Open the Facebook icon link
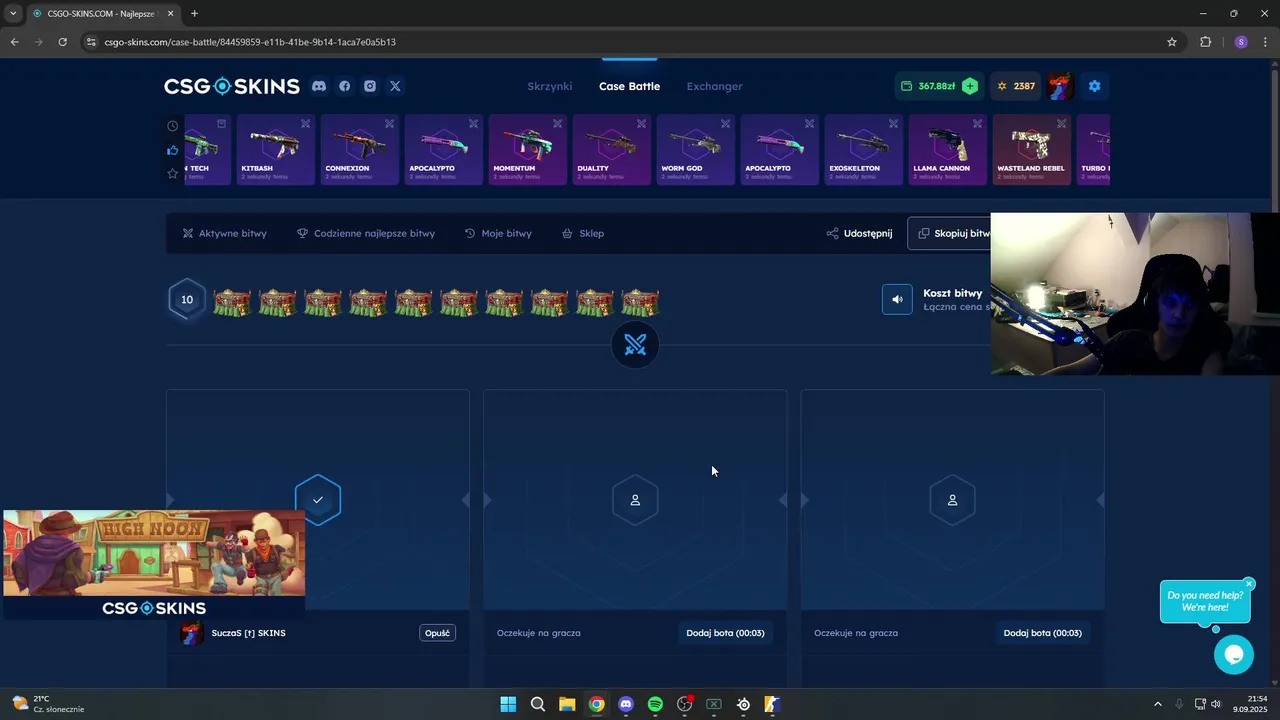Image resolution: width=1280 pixels, height=720 pixels. point(345,86)
